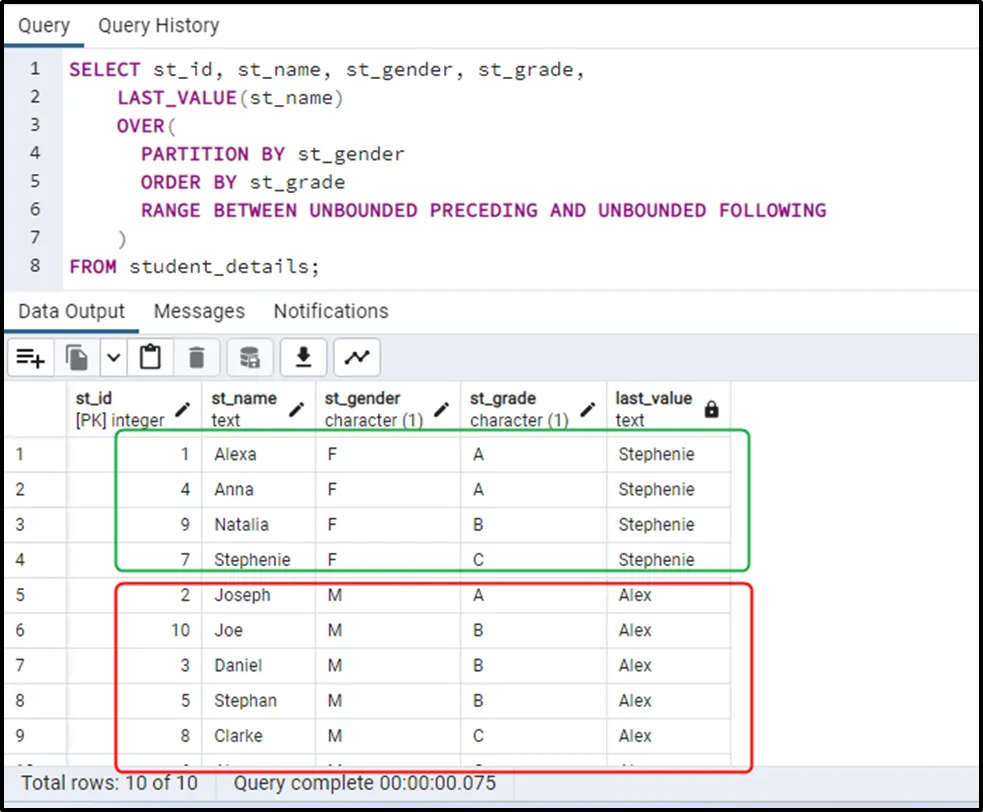Click the Delete row trash icon
983x812 pixels.
coord(197,357)
